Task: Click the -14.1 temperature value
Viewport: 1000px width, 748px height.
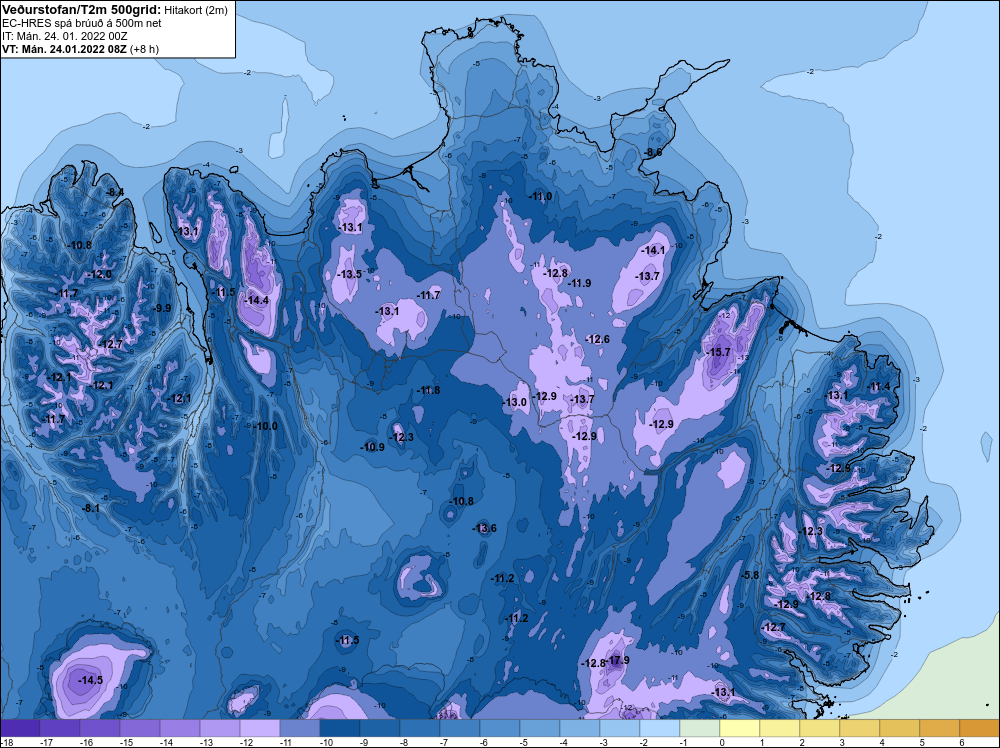Action: coord(653,251)
